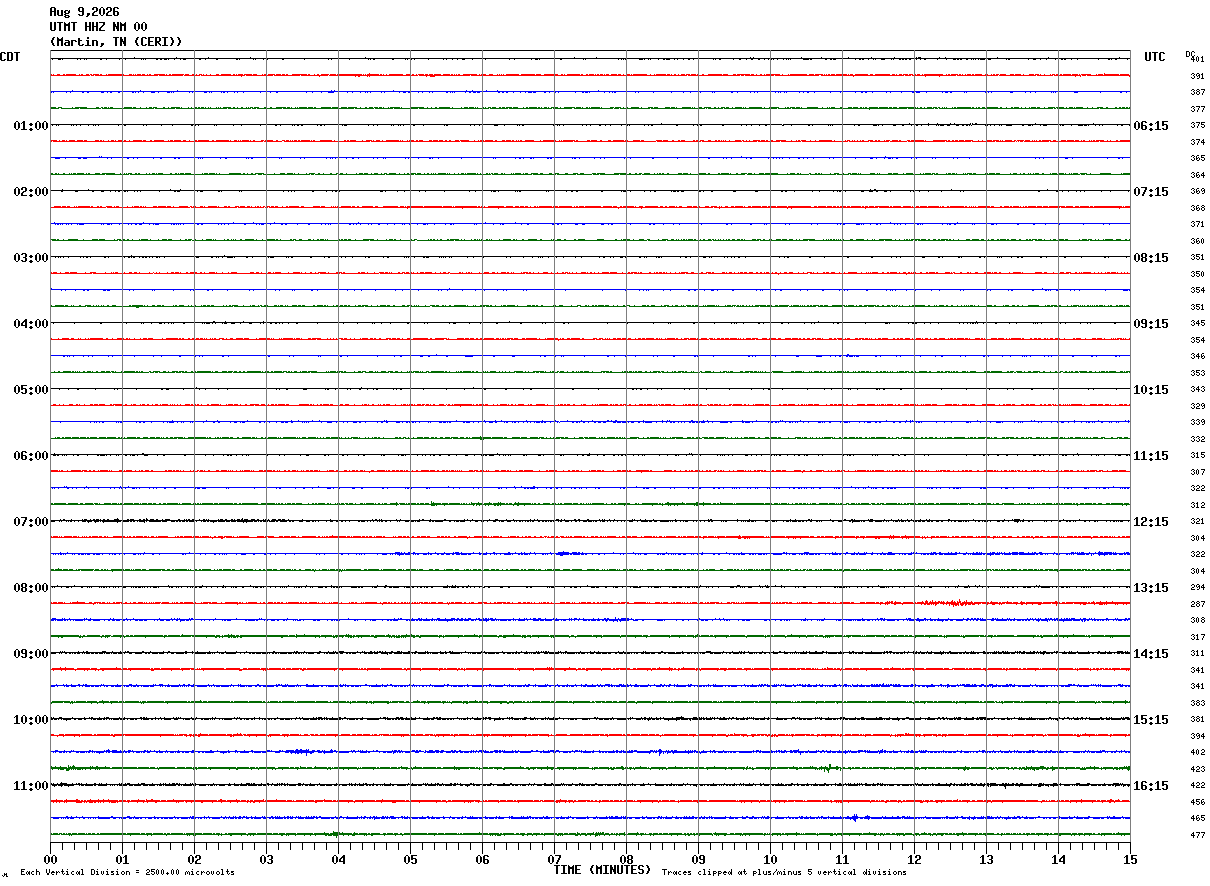Click the 06:15 UTC time label

pyautogui.click(x=1150, y=126)
